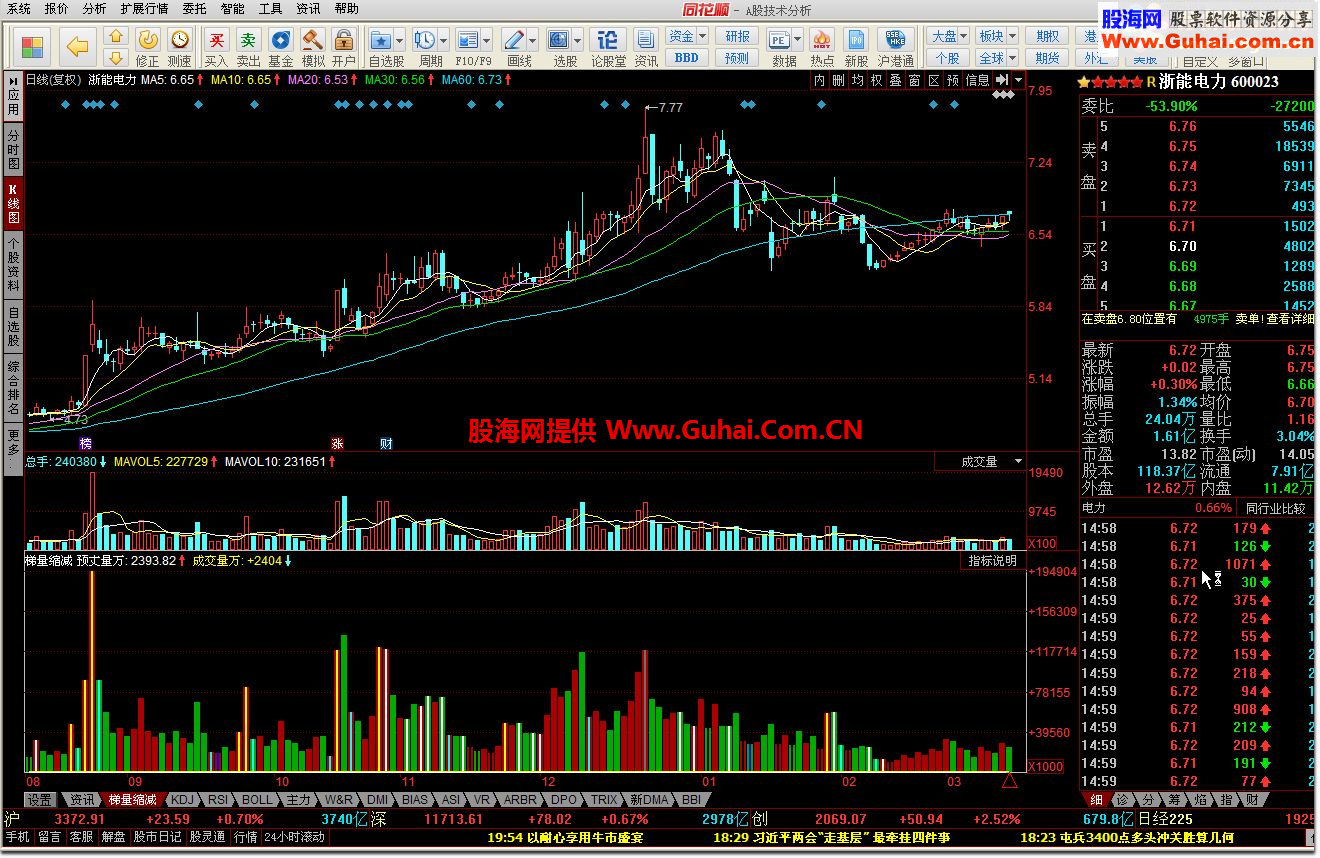
Task: Click the 股市日记 status bar button
Action: pos(158,837)
